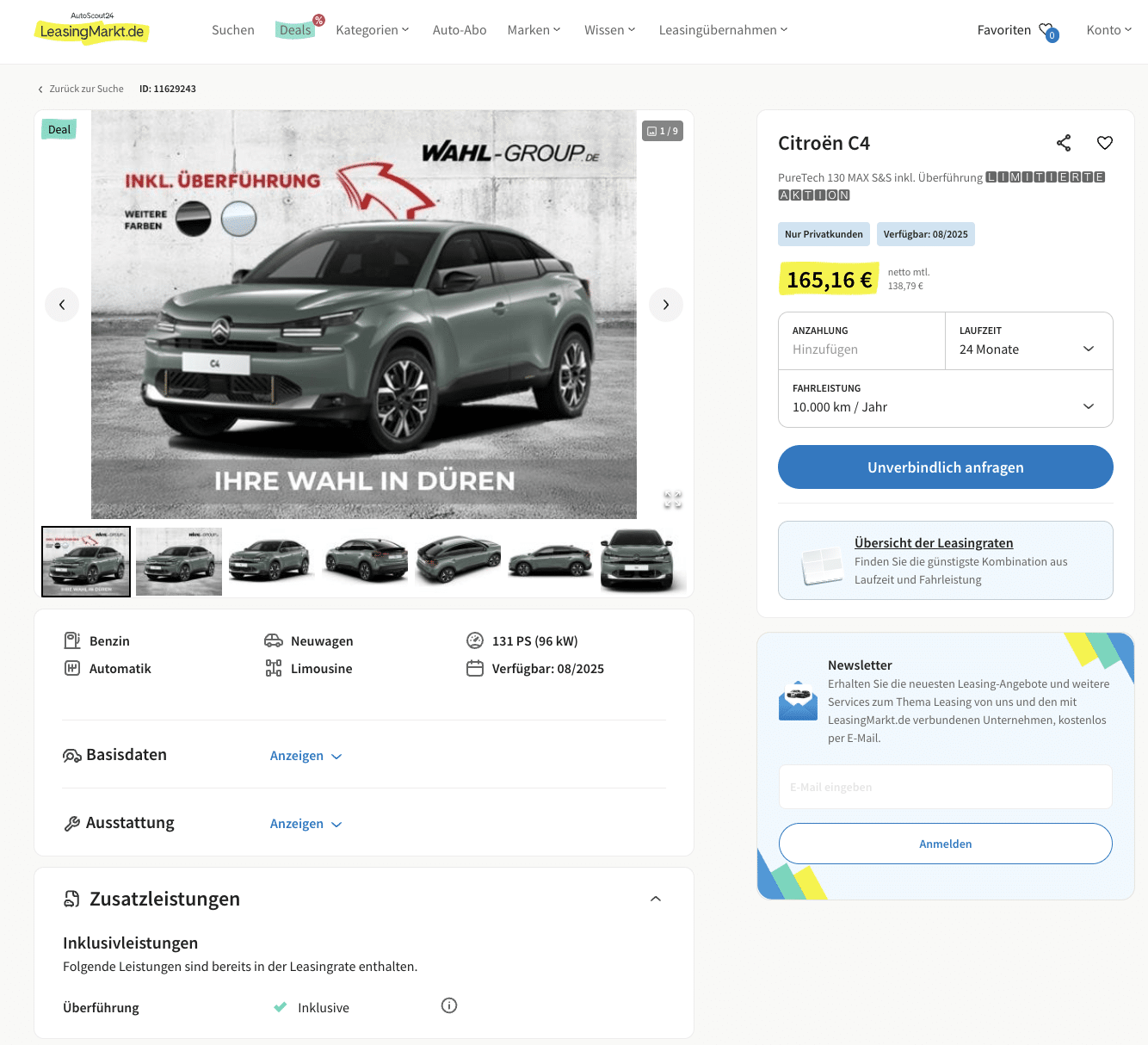Click the green Deal badge on image
Screen dimensions: 1148x1045
click(59, 129)
